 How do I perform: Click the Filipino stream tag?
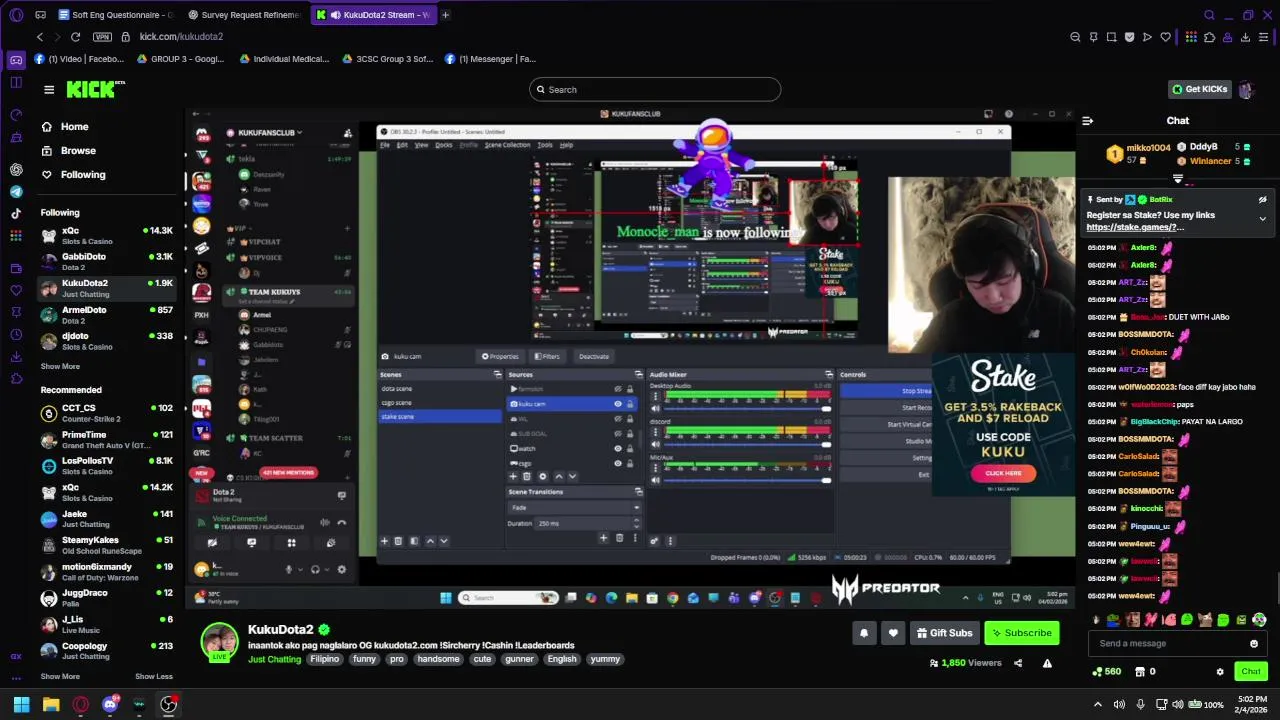[x=325, y=659]
